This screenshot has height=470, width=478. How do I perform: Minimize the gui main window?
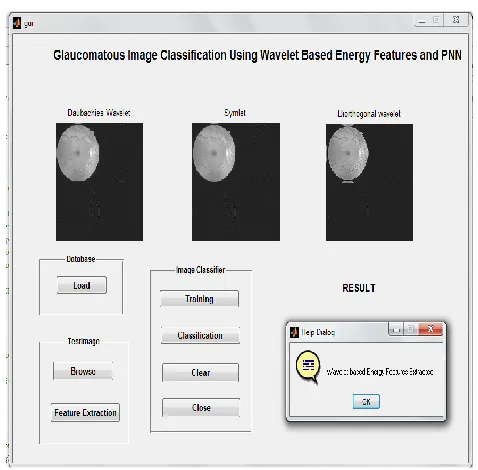(422, 21)
